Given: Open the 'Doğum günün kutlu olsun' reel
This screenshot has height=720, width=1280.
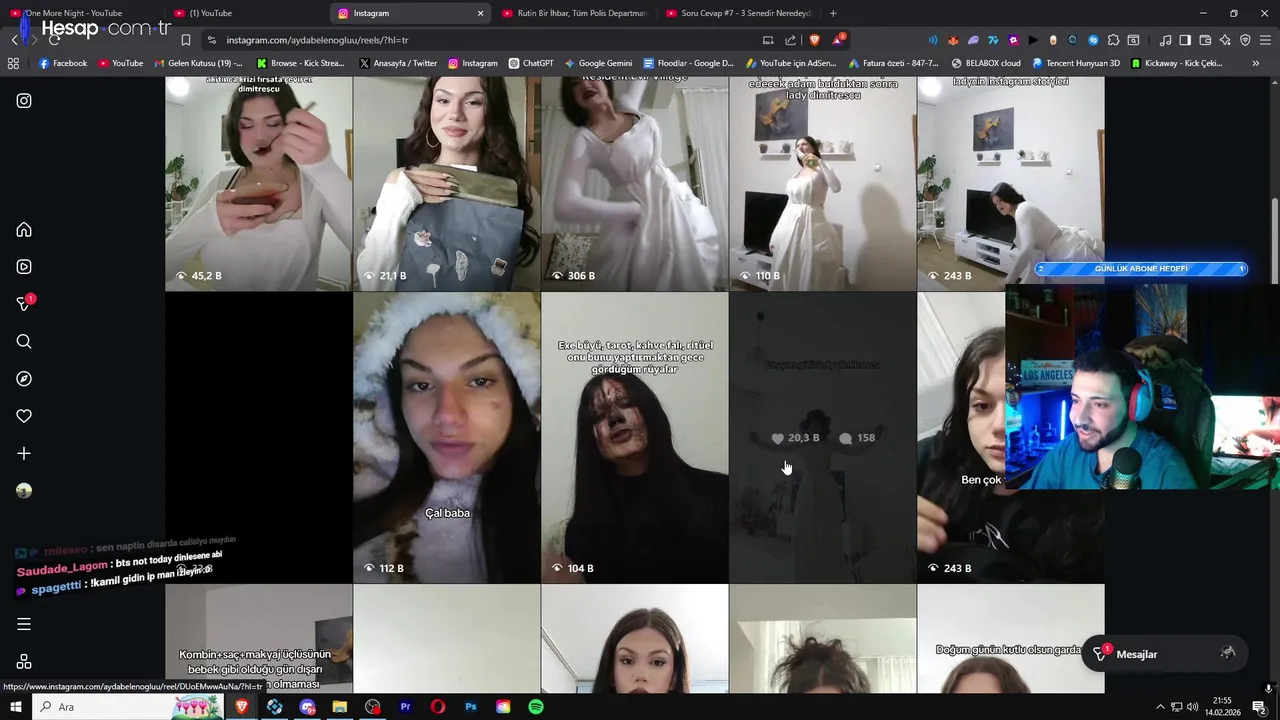Looking at the screenshot, I should pyautogui.click(x=1011, y=639).
